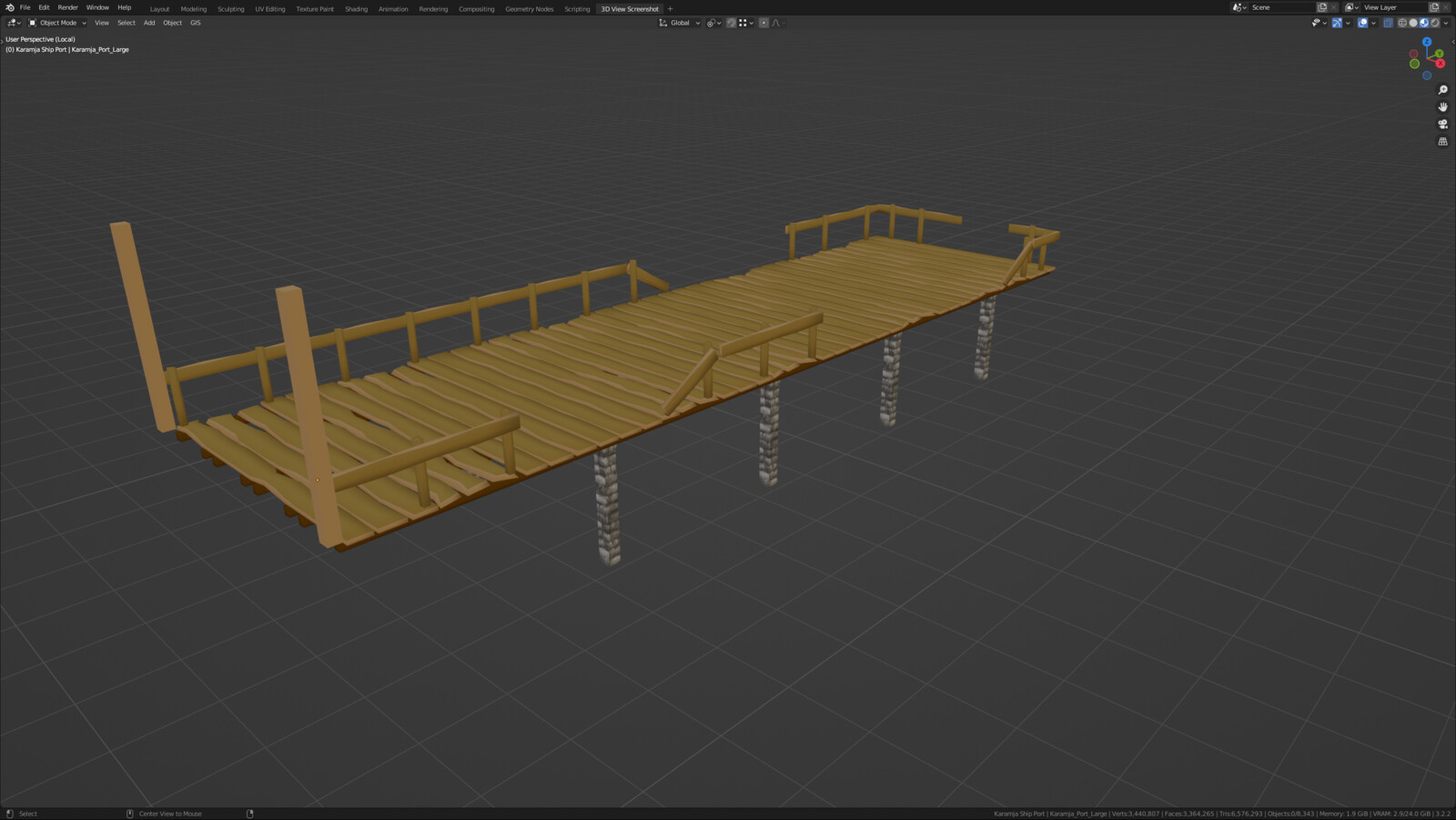Open object types visibility dropdown
Screen dimensions: 1456x820
pos(1319,23)
